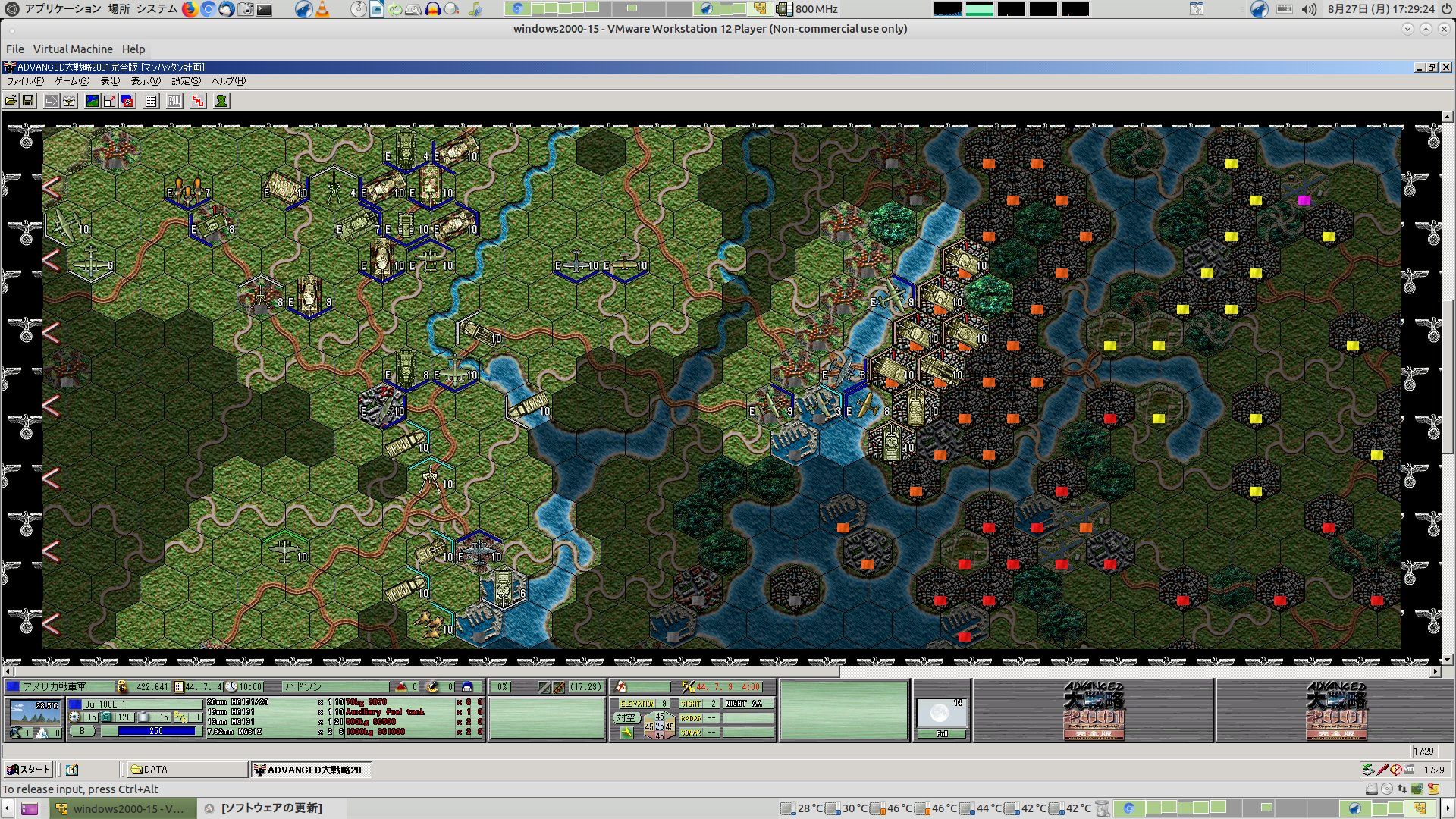This screenshot has width=1456, height=819.
Task: Click the gold money icon beside 422,641
Action: 122,686
